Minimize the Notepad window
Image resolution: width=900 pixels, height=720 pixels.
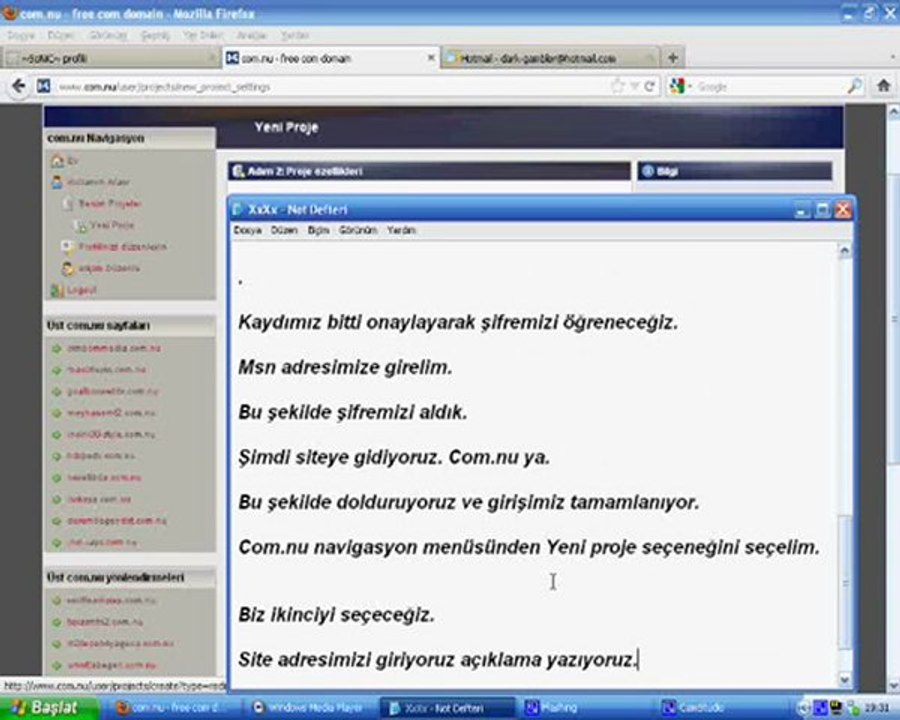coord(802,210)
